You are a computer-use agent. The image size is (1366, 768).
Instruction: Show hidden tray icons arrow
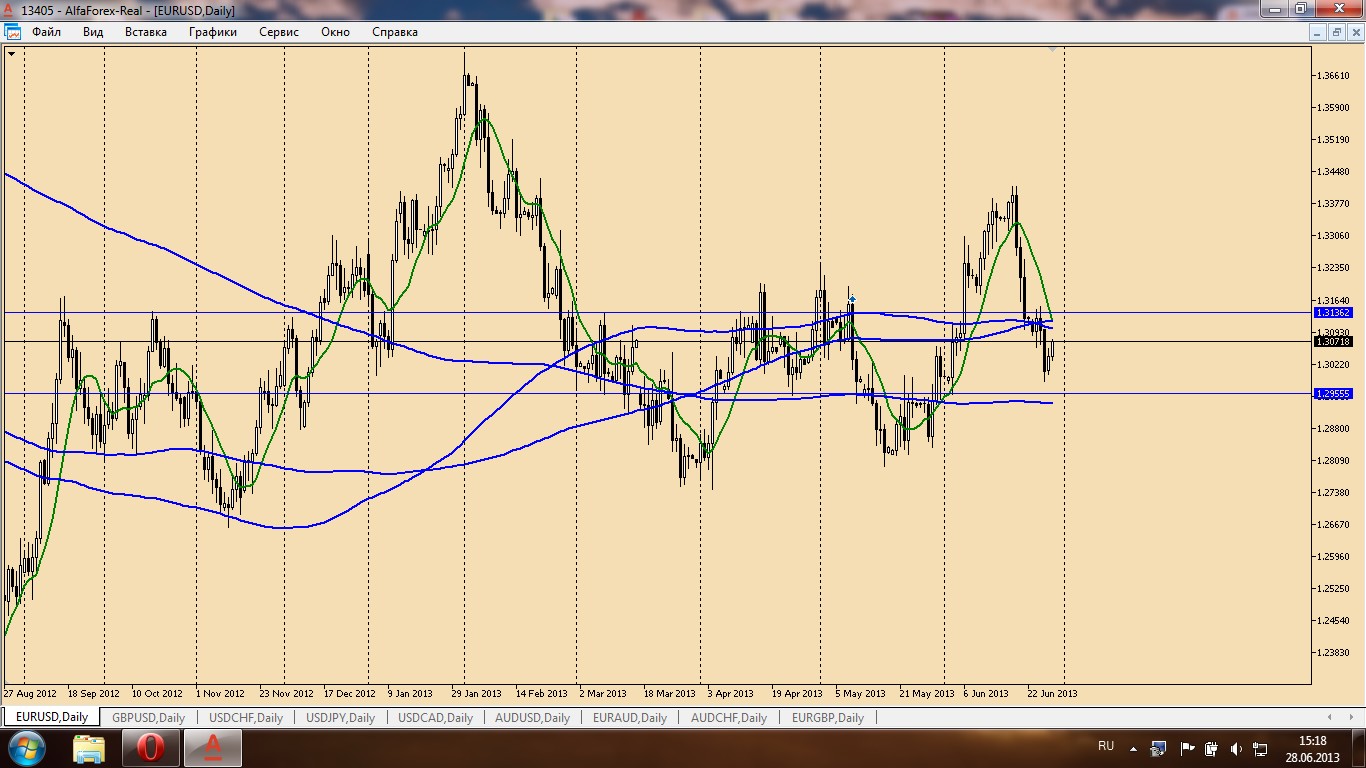click(1134, 748)
